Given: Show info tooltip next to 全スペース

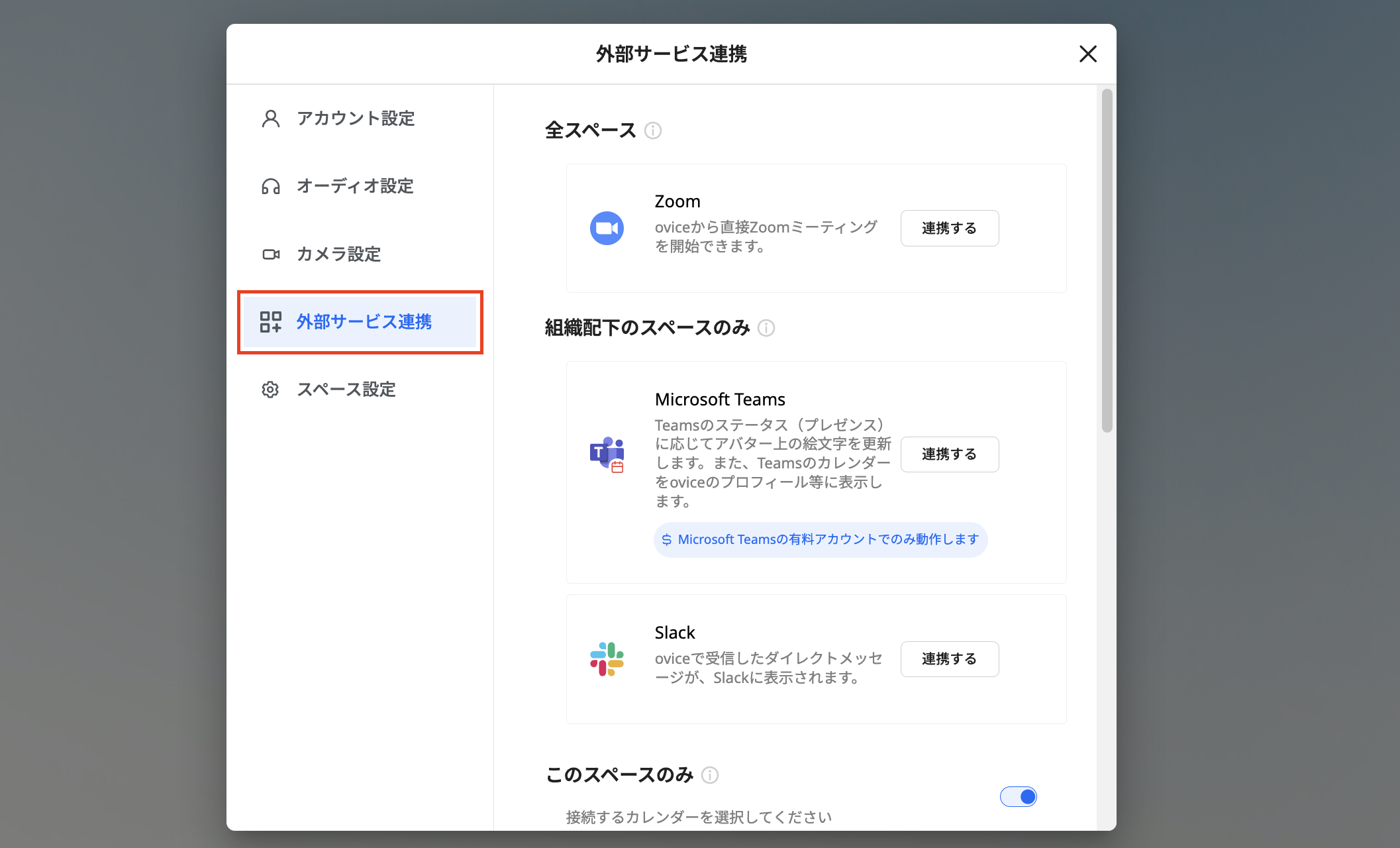Looking at the screenshot, I should pos(653,131).
